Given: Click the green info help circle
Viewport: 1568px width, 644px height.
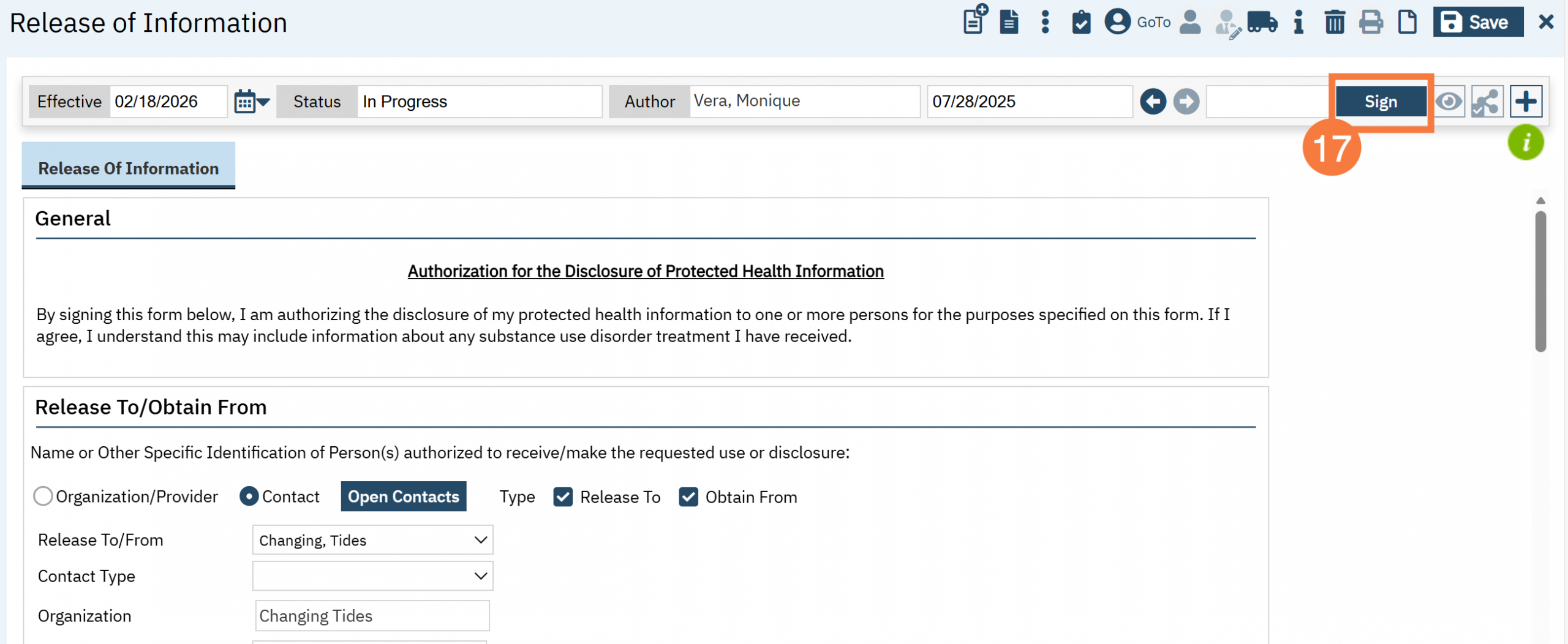Looking at the screenshot, I should [1525, 143].
